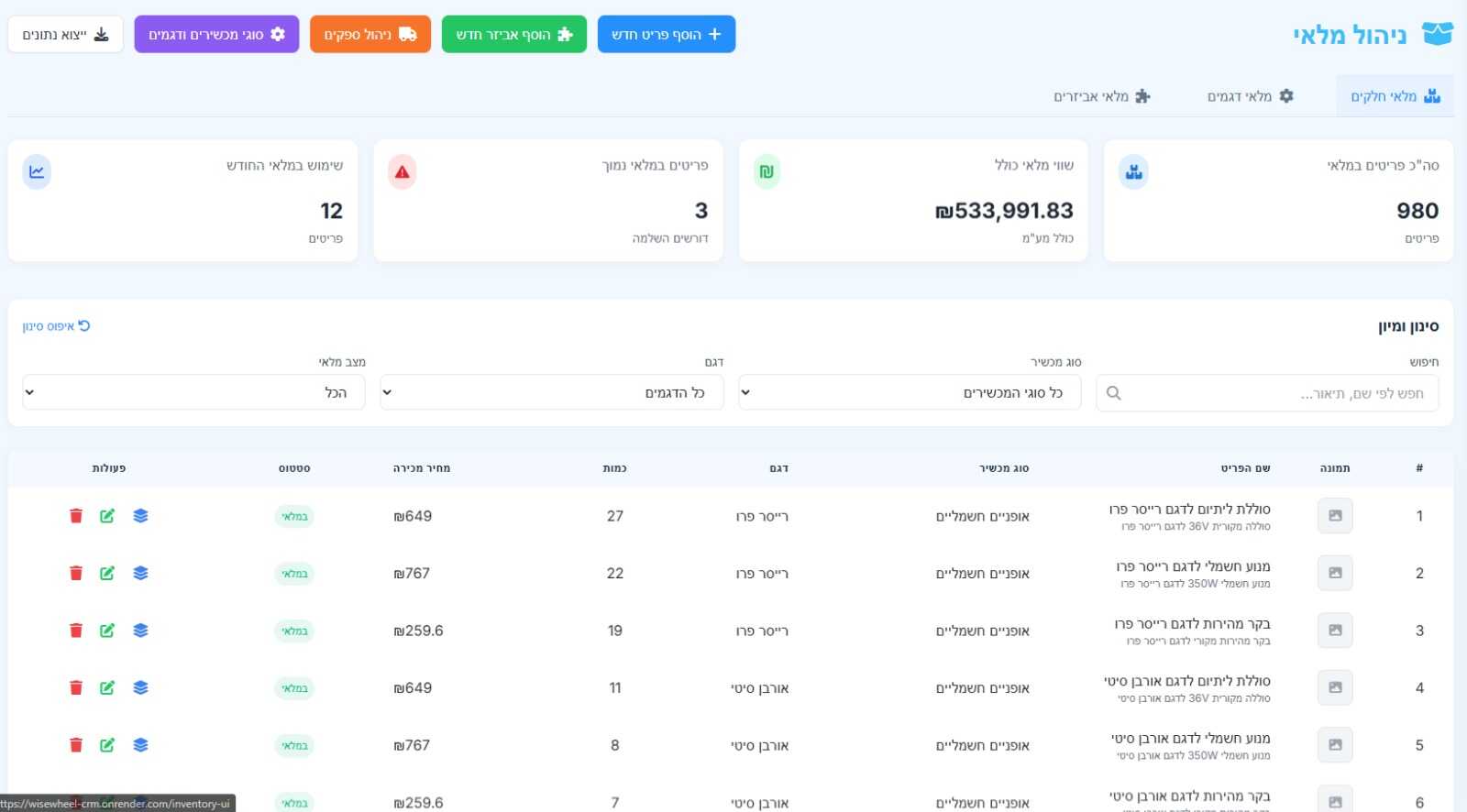Open the accessories inventory tab
This screenshot has height=812, width=1467.
point(1101,96)
